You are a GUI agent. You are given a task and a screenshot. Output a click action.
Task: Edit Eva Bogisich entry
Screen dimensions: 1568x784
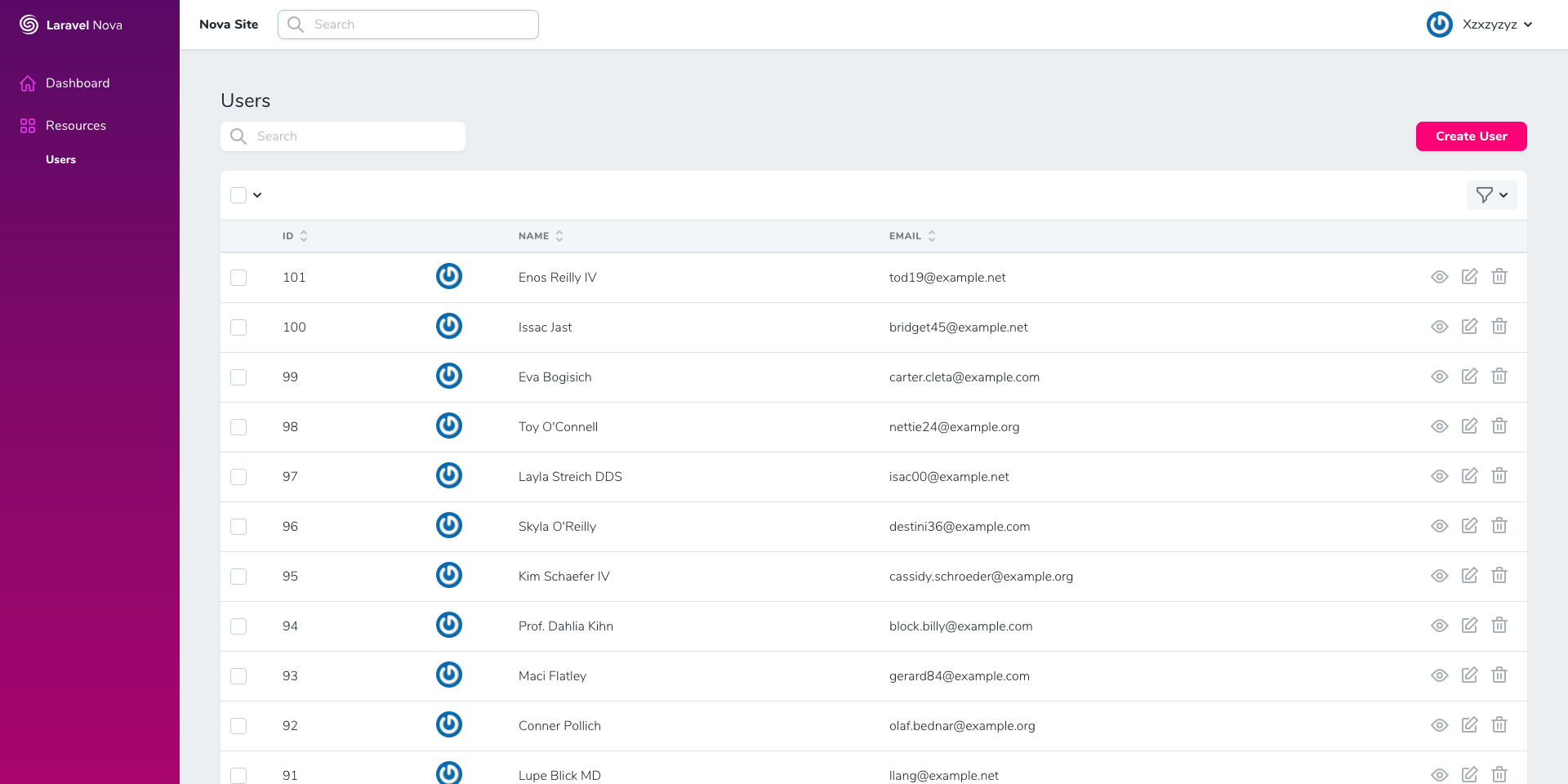point(1469,376)
